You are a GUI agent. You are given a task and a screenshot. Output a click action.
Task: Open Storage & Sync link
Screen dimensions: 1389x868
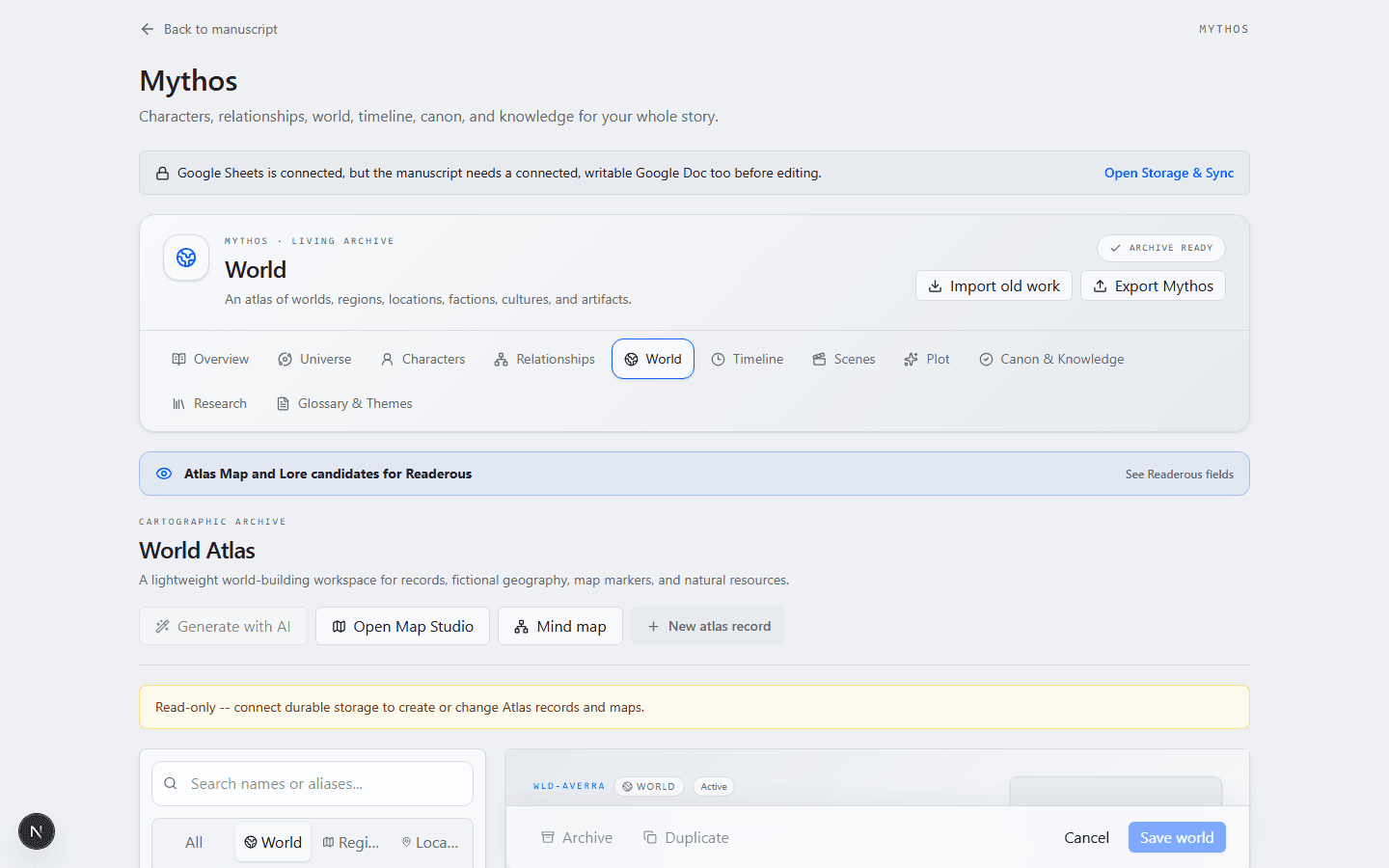click(1169, 173)
